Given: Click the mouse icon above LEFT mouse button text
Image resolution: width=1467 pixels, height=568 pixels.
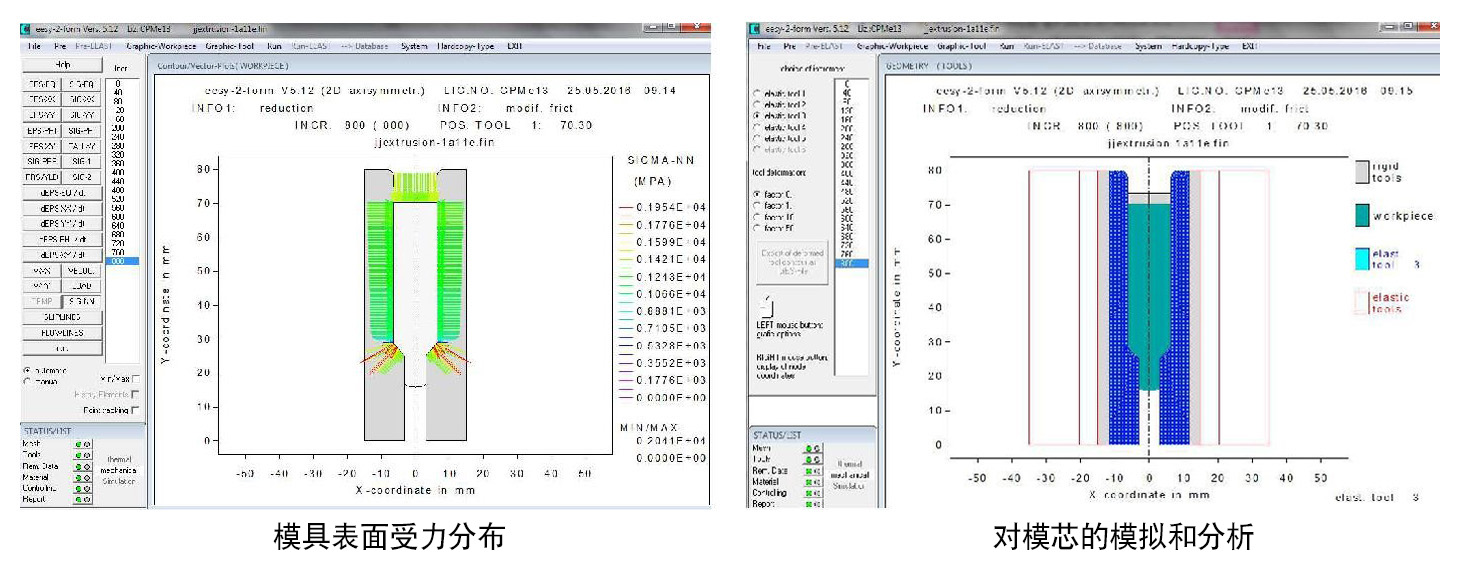Looking at the screenshot, I should pos(765,302).
